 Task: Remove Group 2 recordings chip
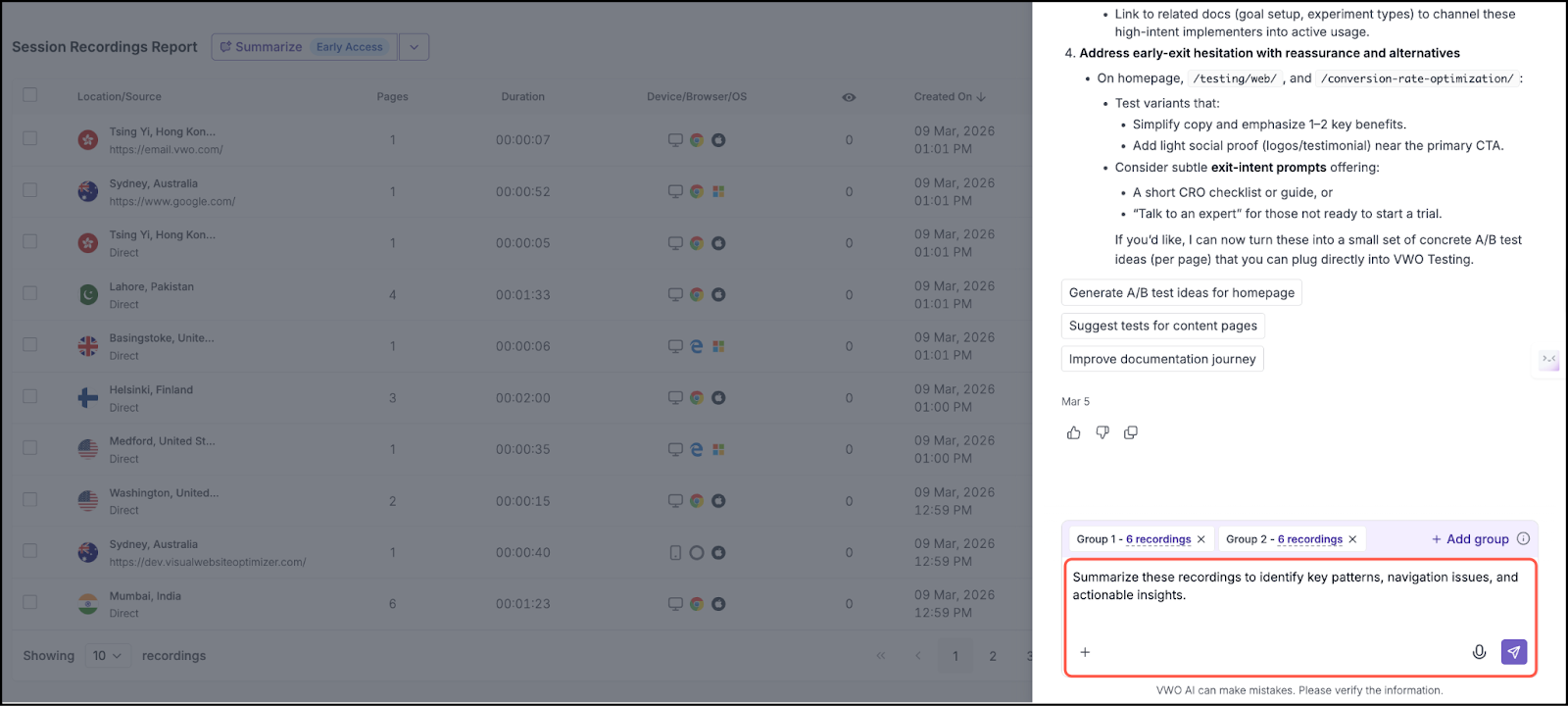point(1352,539)
